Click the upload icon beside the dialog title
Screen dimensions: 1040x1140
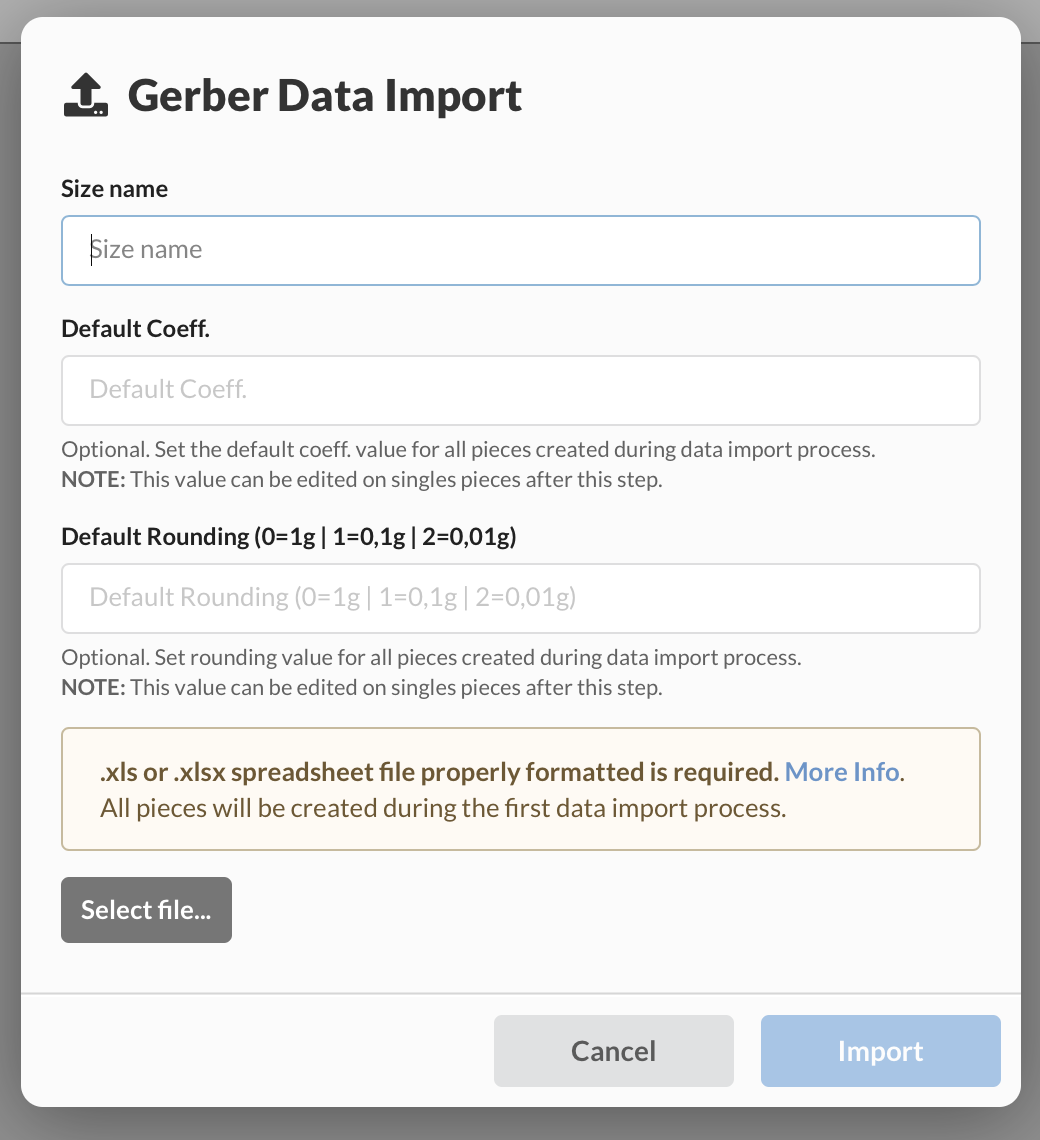point(86,96)
